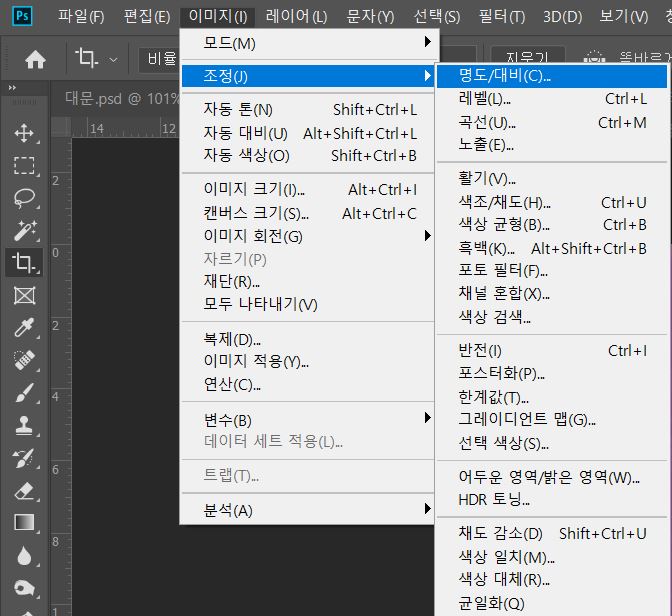Select the Gradient tool
The image size is (672, 616).
click(24, 523)
